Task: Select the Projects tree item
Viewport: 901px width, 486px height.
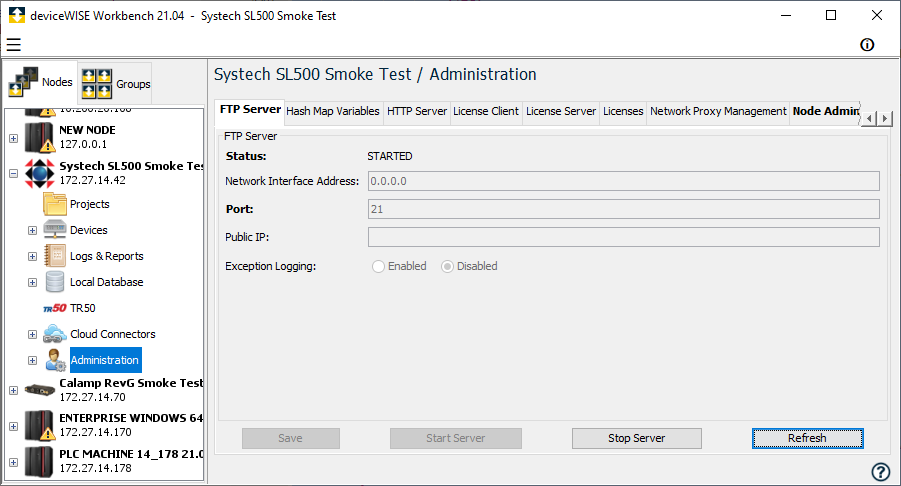Action: click(x=90, y=204)
